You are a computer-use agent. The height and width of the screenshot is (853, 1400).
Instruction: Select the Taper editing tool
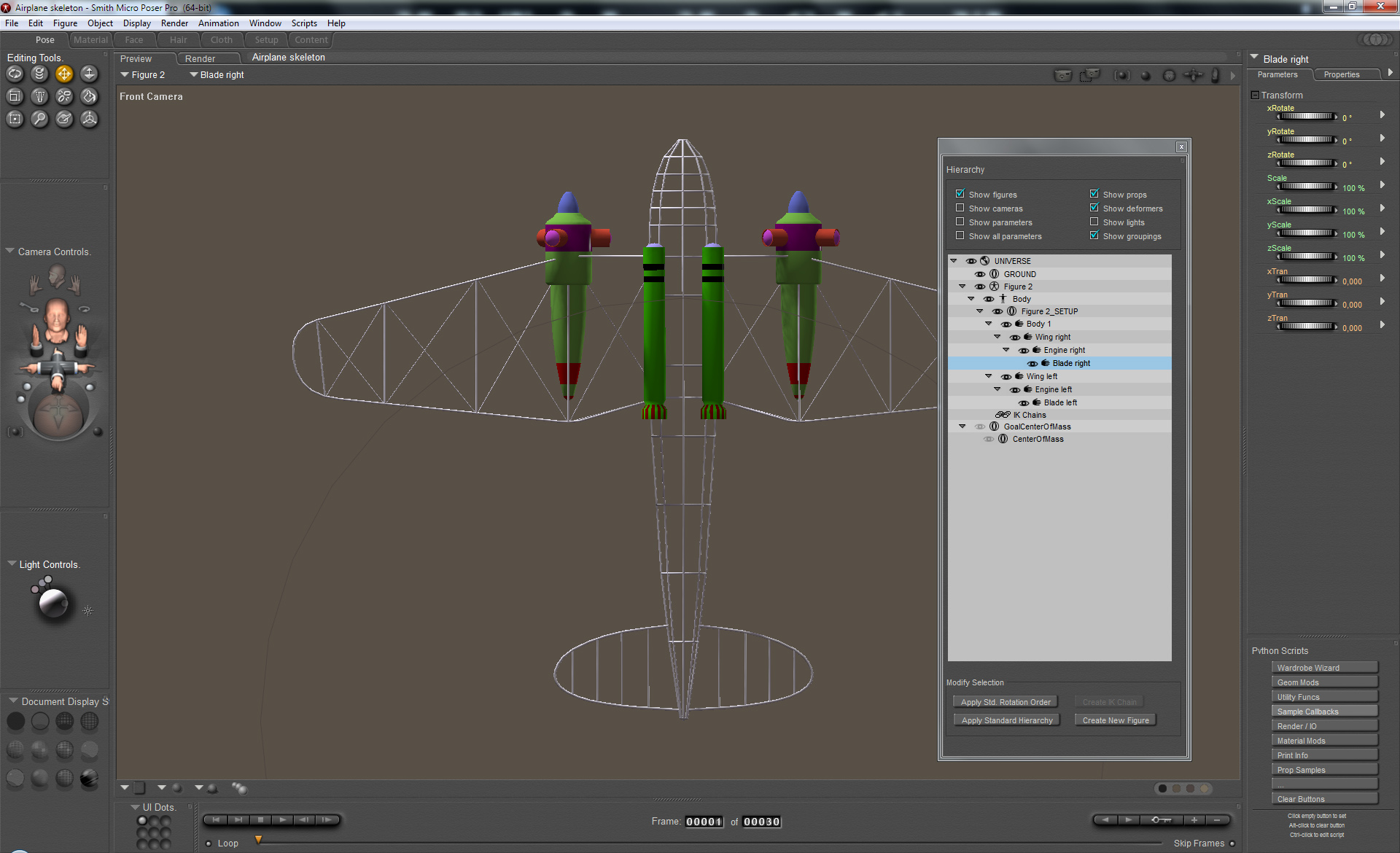39,96
